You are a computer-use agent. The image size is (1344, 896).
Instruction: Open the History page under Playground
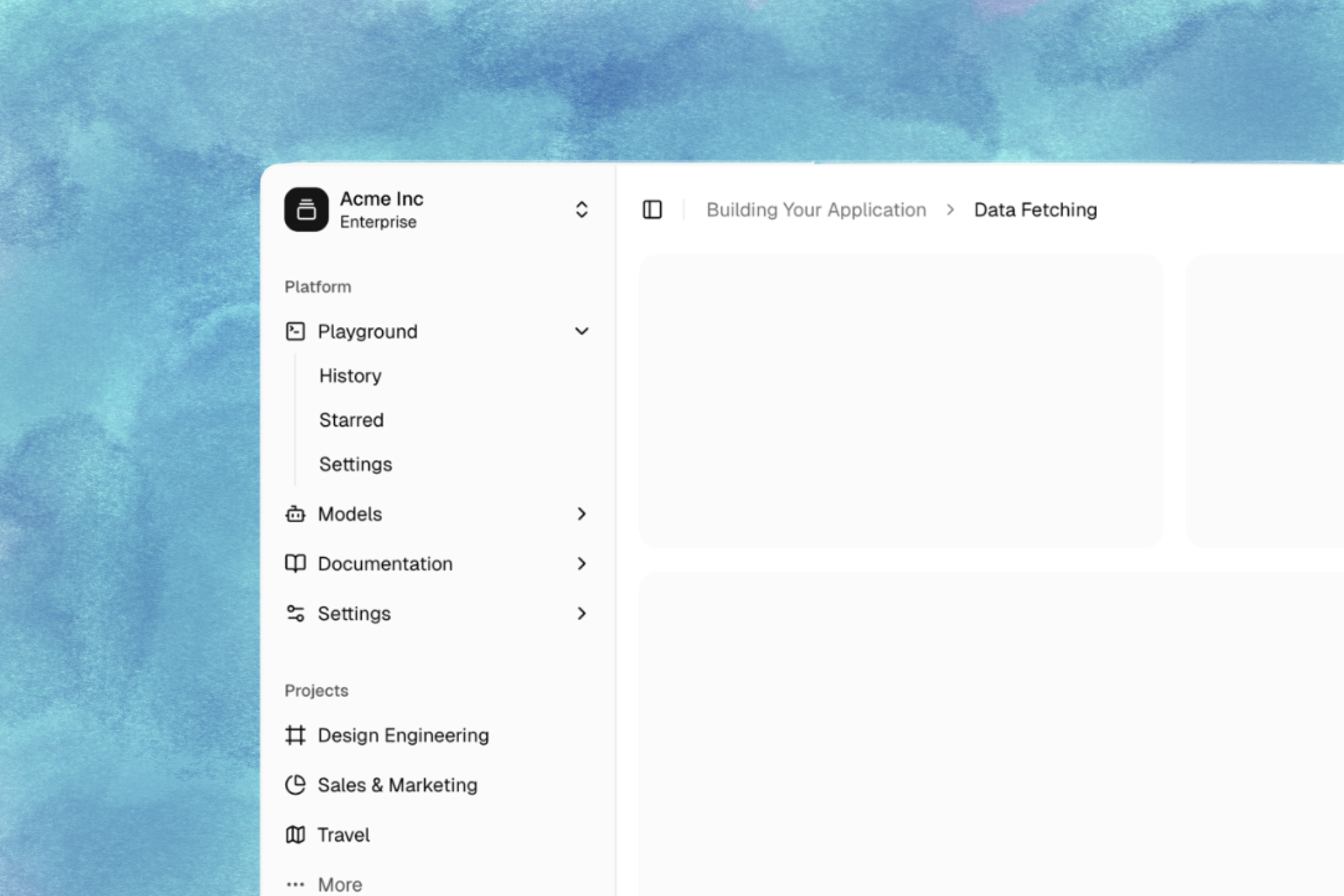click(x=350, y=375)
